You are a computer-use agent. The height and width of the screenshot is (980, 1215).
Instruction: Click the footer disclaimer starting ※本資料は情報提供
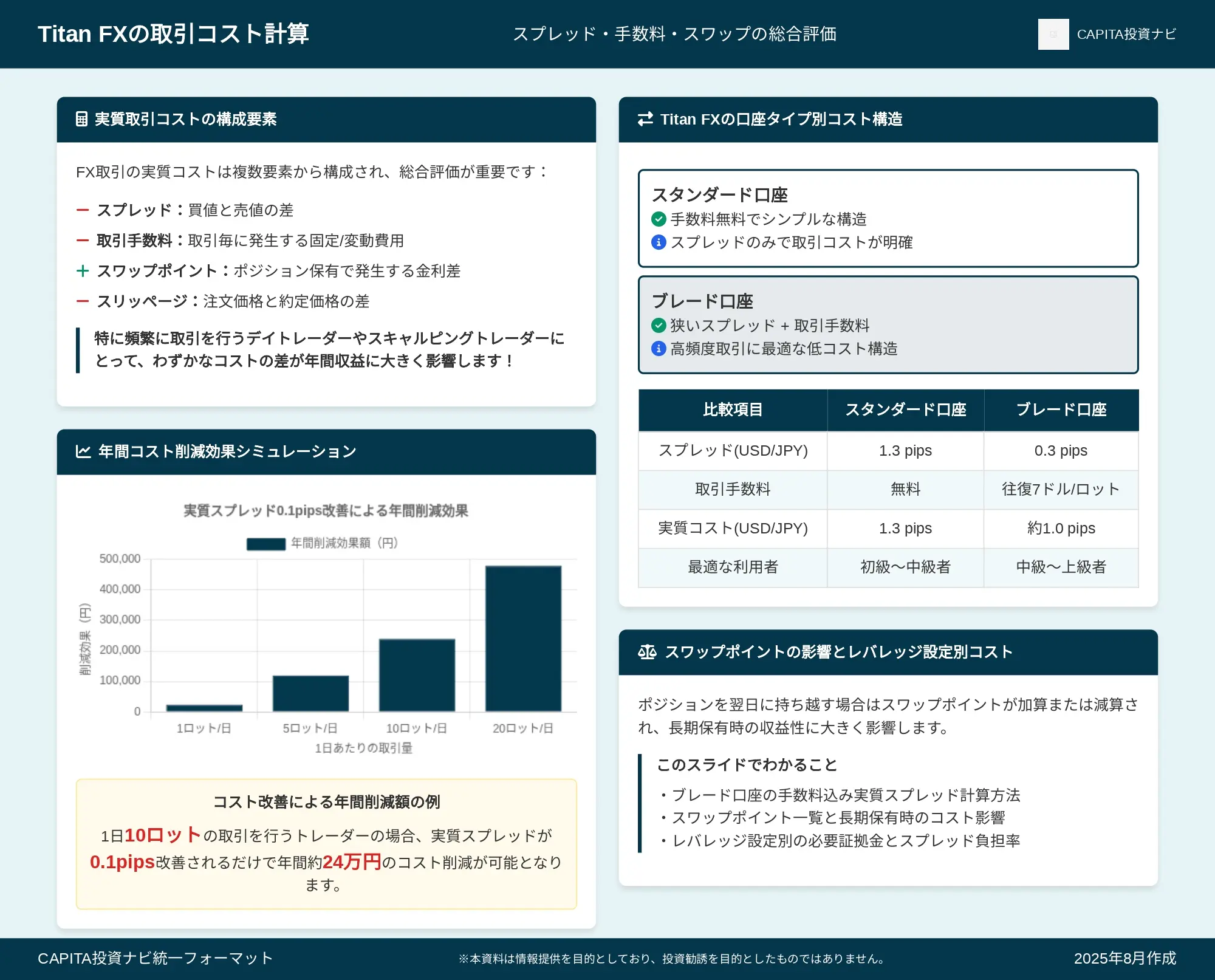click(671, 959)
